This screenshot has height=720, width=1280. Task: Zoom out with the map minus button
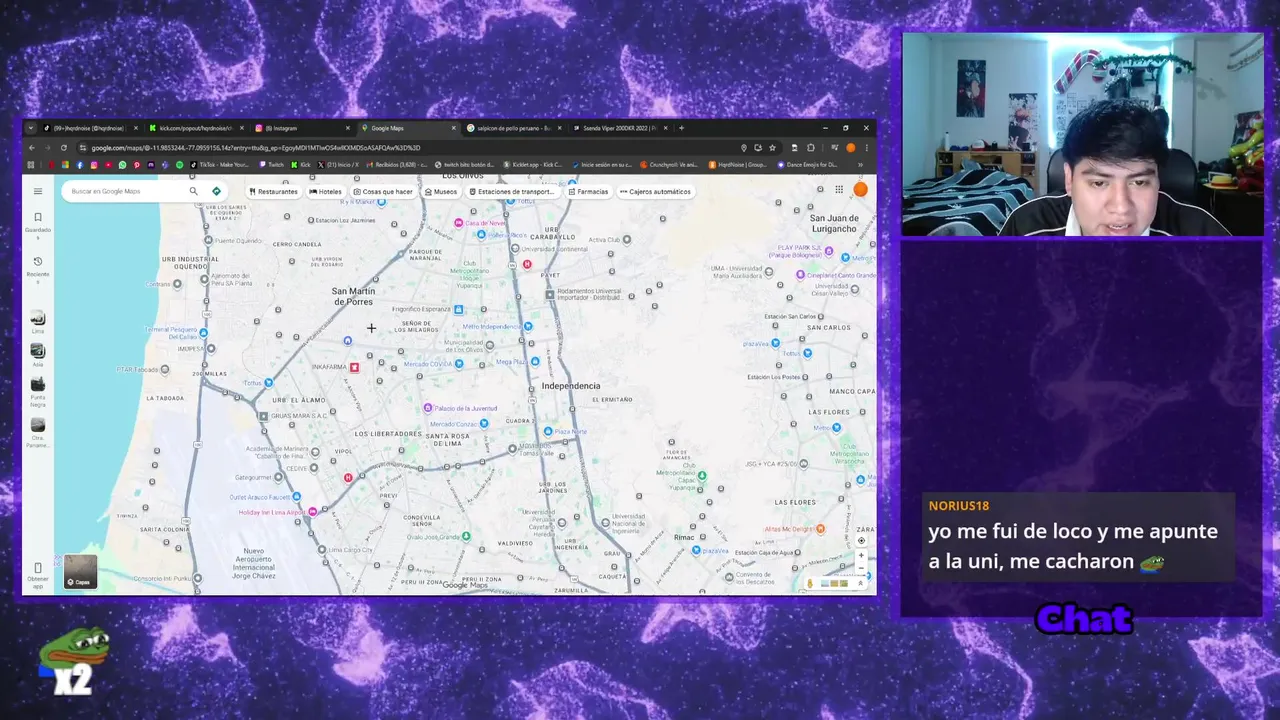(x=861, y=568)
